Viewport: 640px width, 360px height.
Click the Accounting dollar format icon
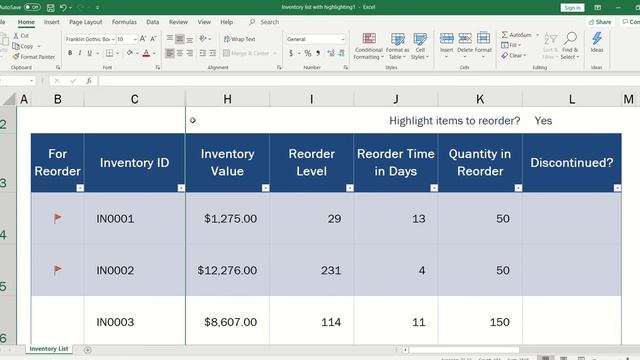(x=291, y=53)
